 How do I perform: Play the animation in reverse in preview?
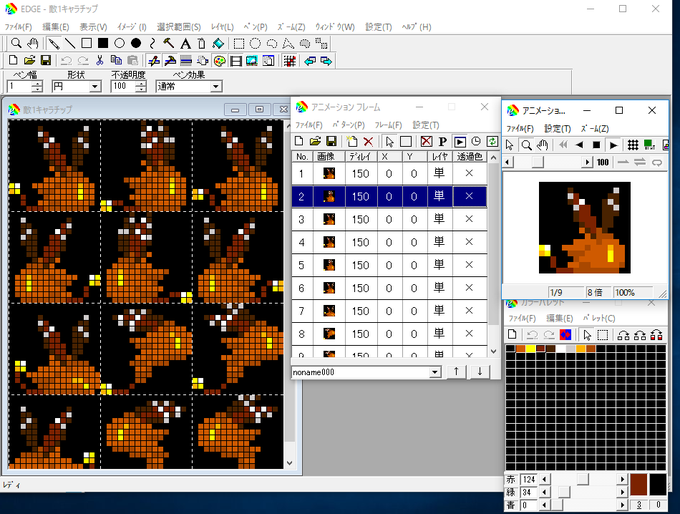click(x=580, y=145)
